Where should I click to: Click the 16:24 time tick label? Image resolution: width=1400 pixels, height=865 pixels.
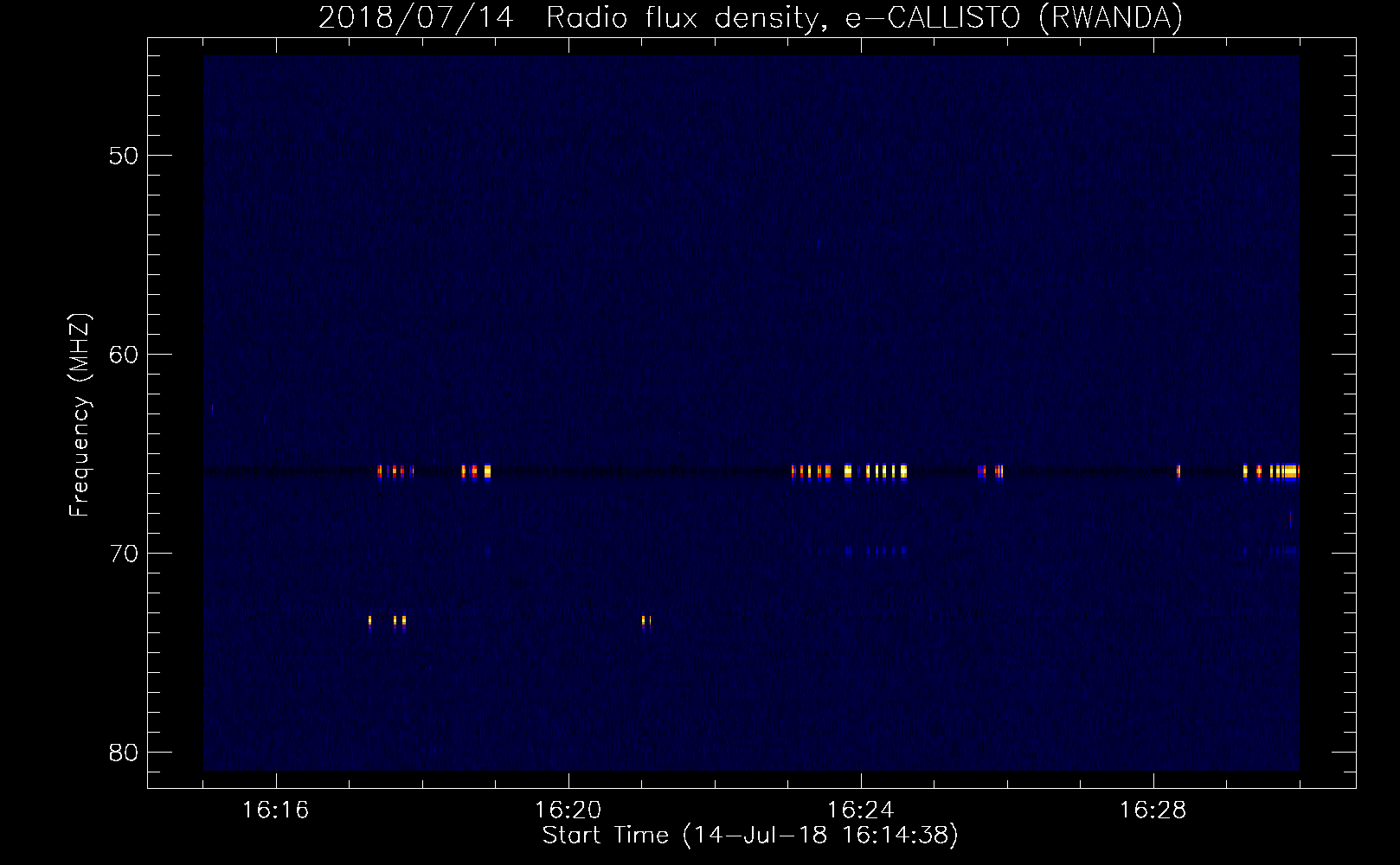point(861,811)
